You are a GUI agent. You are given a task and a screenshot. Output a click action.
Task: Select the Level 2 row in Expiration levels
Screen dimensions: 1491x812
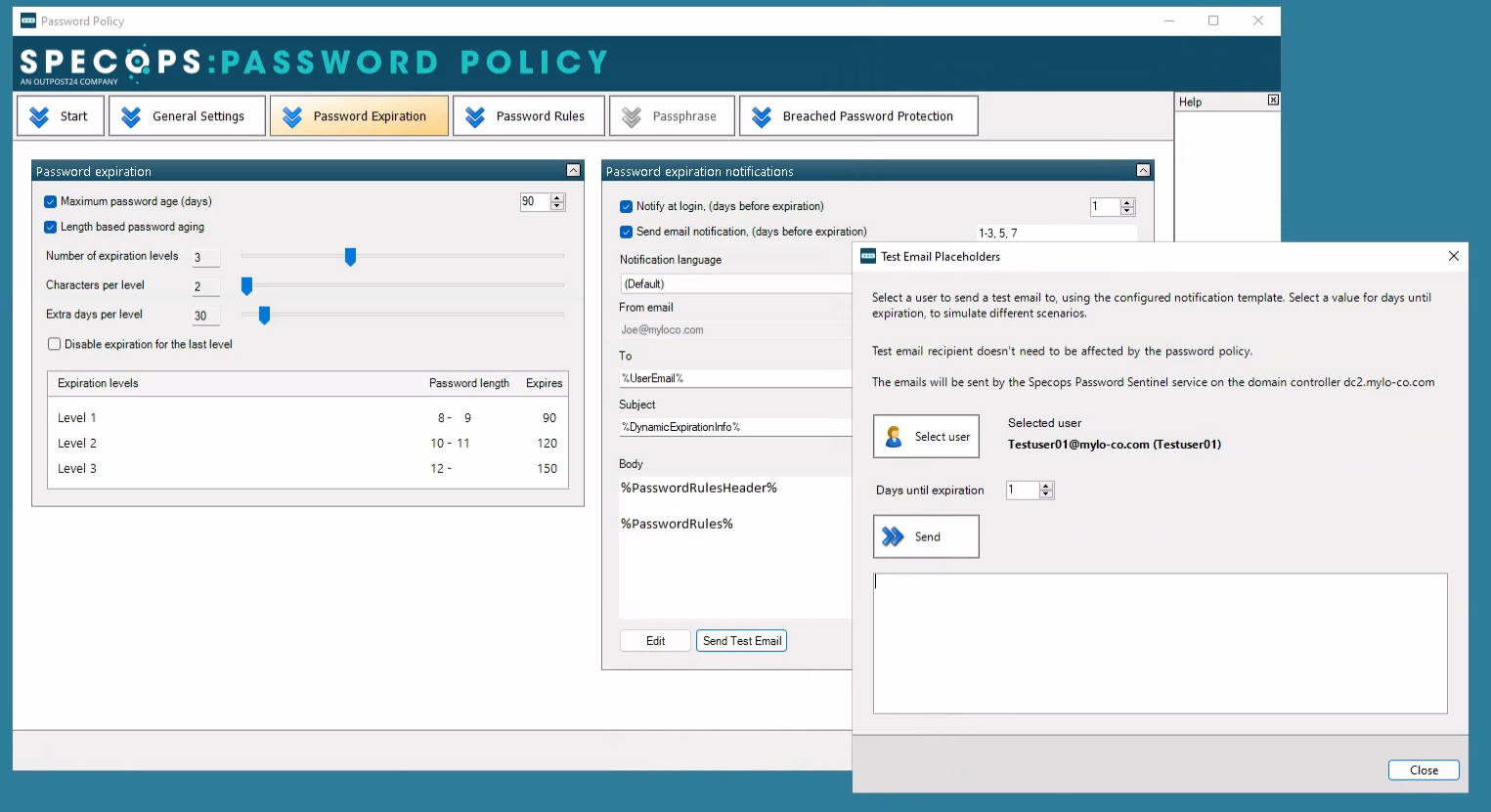coord(307,444)
